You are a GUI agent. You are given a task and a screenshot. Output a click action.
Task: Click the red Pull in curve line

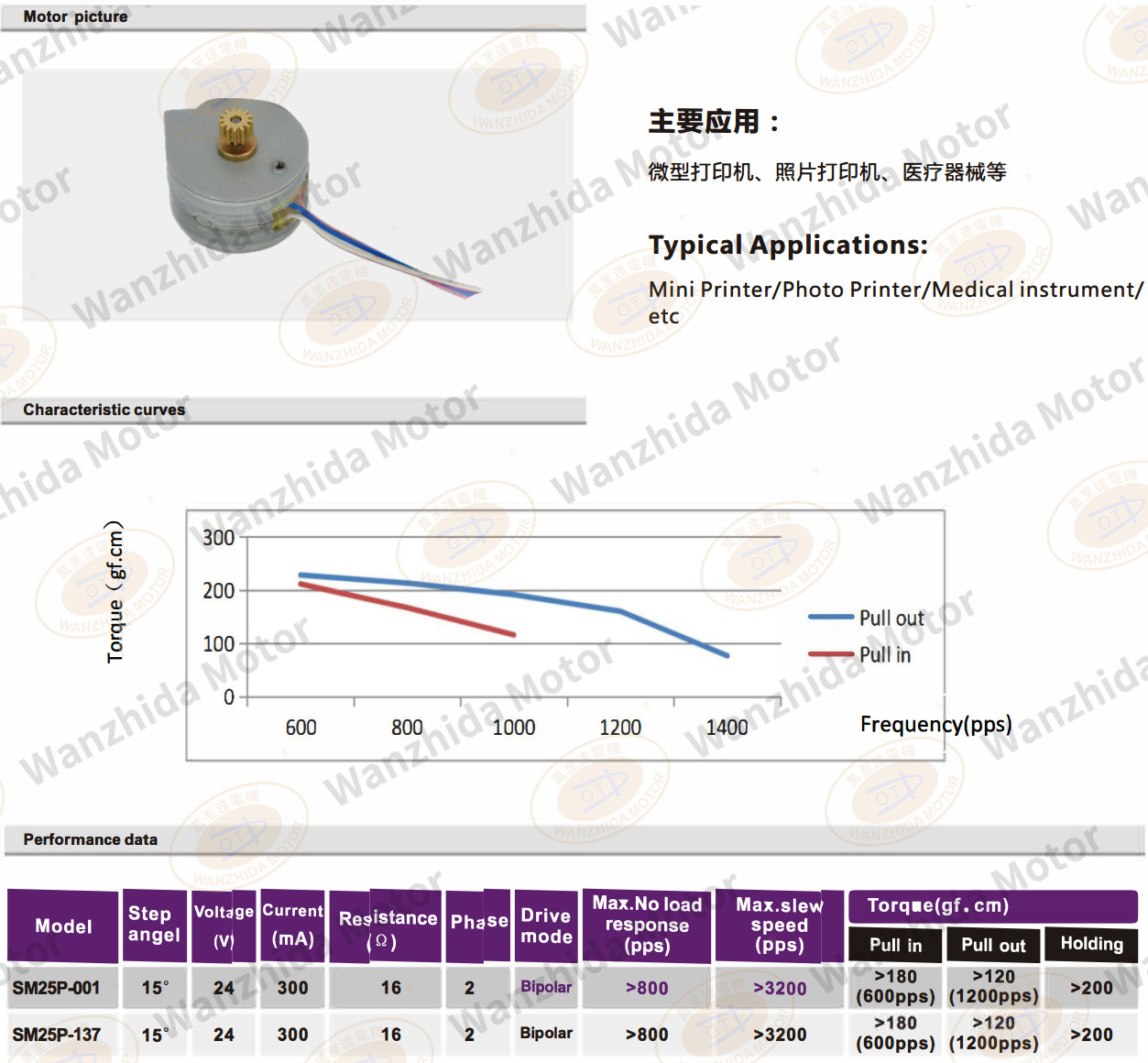[x=407, y=608]
